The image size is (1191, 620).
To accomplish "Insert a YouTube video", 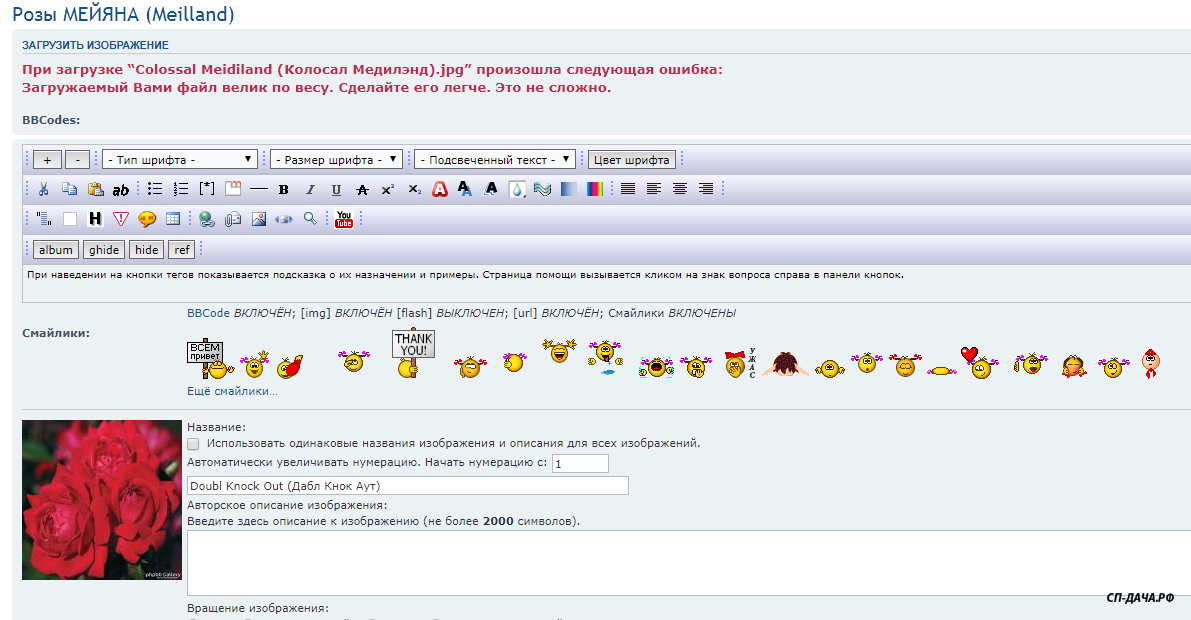I will [344, 219].
